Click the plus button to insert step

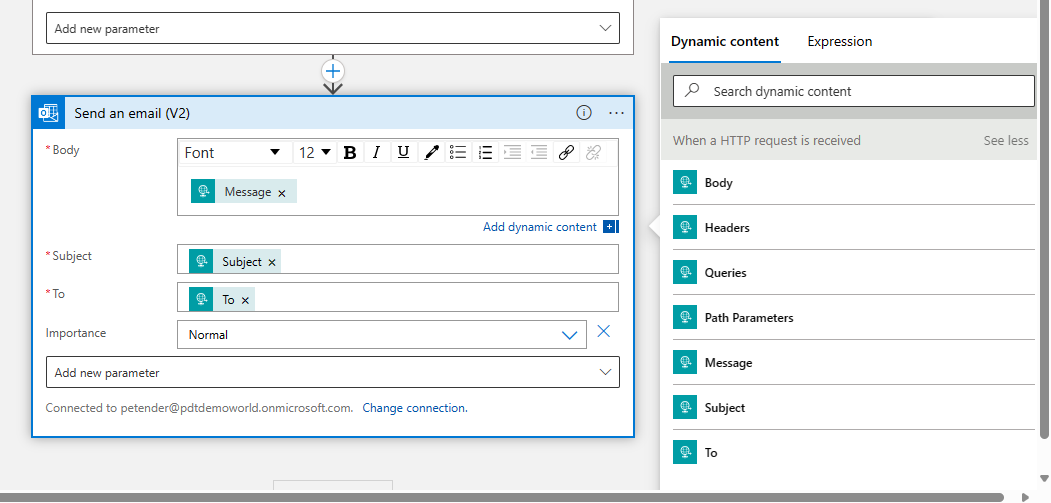pos(333,71)
